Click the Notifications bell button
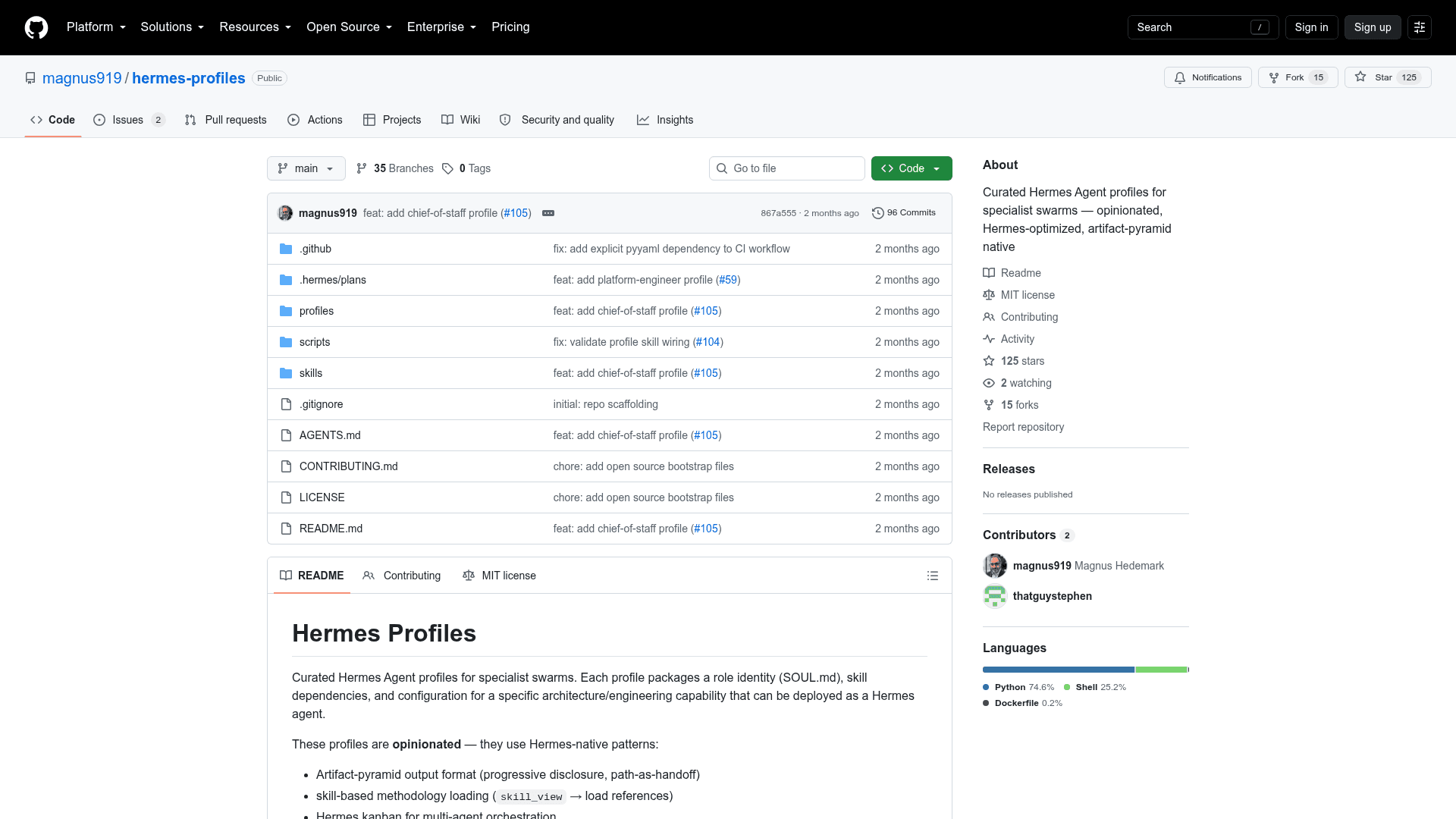The width and height of the screenshot is (1456, 819). (x=1208, y=77)
